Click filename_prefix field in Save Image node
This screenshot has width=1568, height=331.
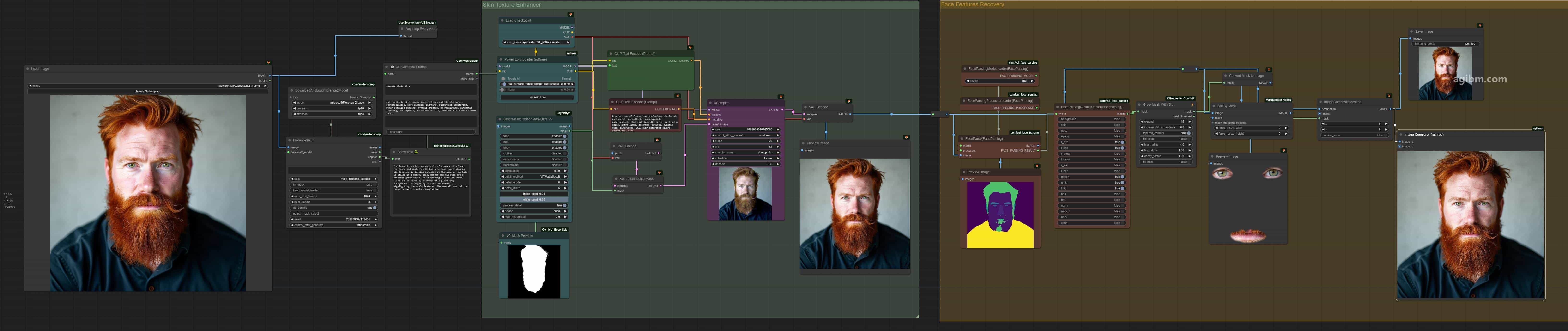(1446, 44)
